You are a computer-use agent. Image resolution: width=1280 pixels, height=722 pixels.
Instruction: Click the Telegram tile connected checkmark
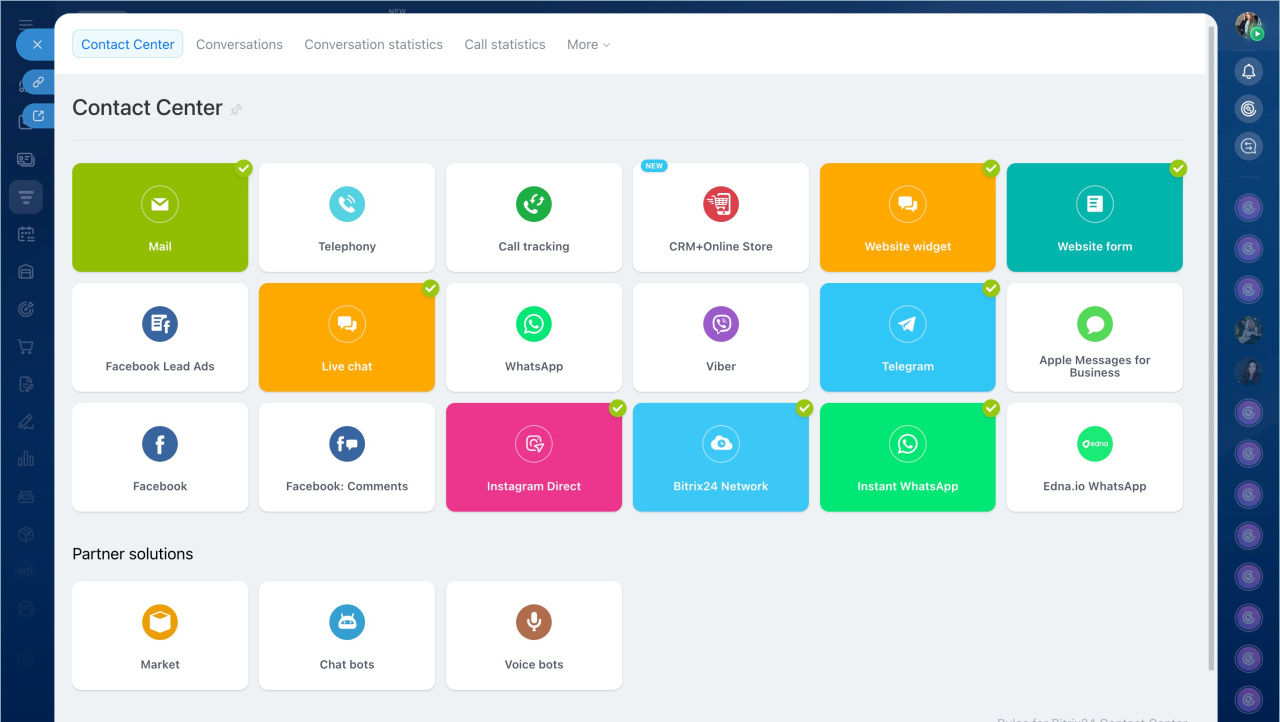(991, 288)
